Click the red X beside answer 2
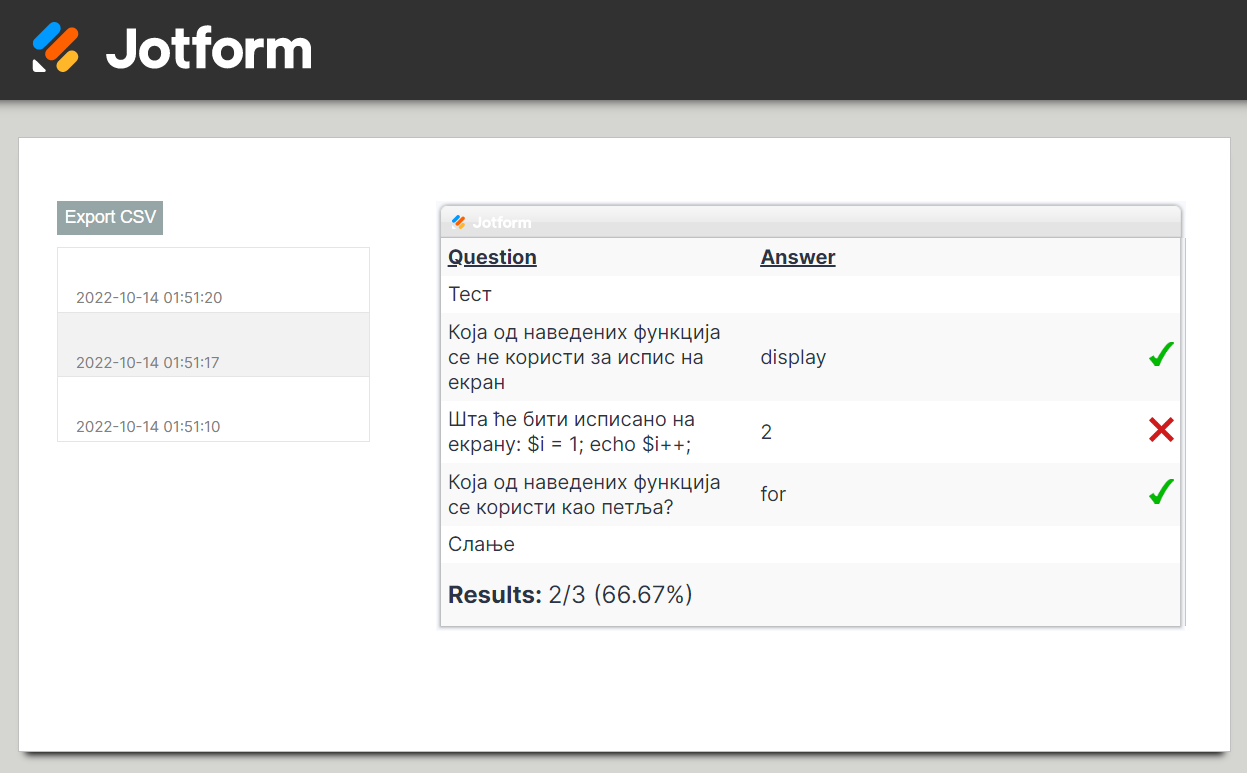 pyautogui.click(x=1160, y=431)
